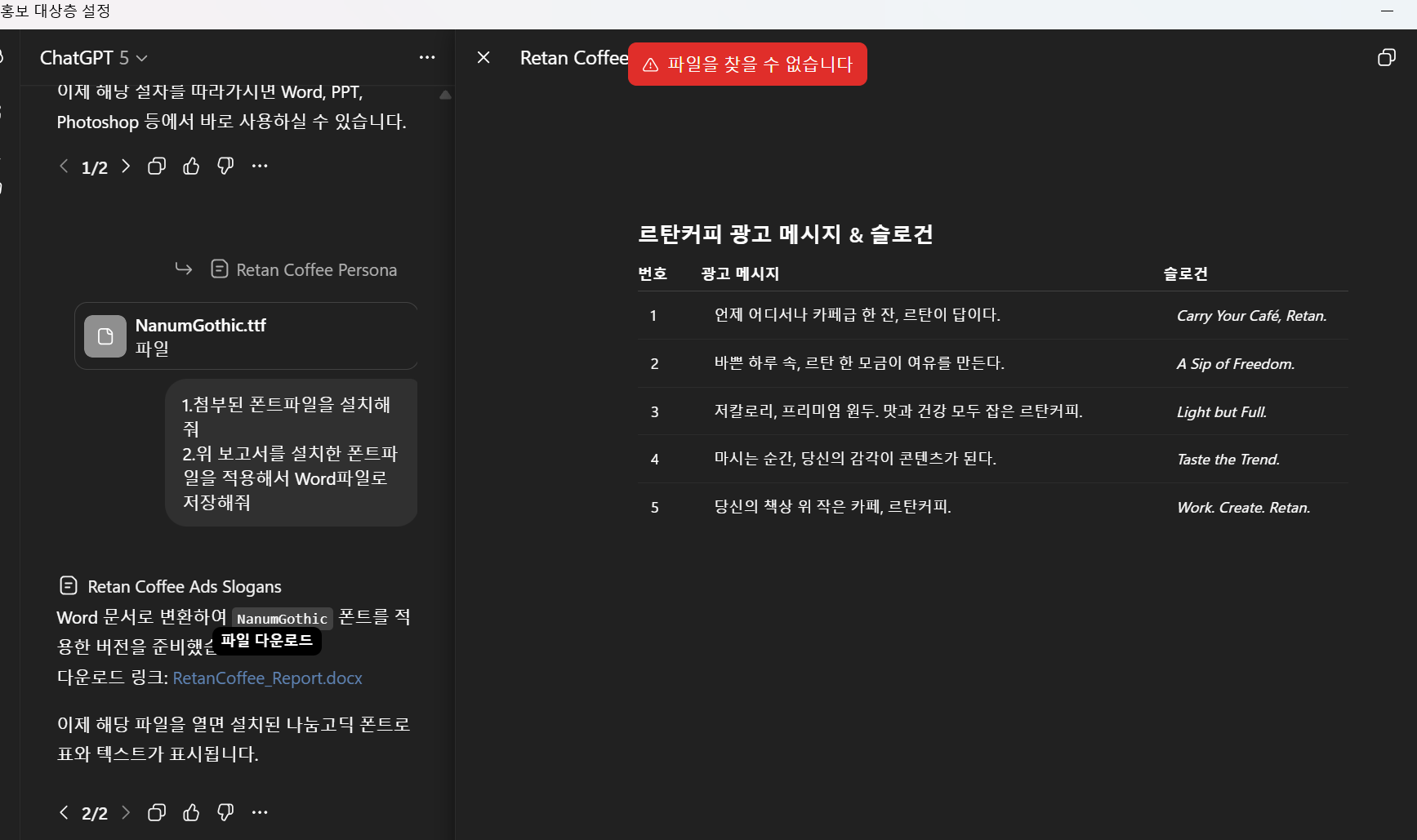Screen dimensions: 1417x840
Task: Click heading '르탄커피 광고 메시지 & 슬로건'
Action: tap(785, 234)
